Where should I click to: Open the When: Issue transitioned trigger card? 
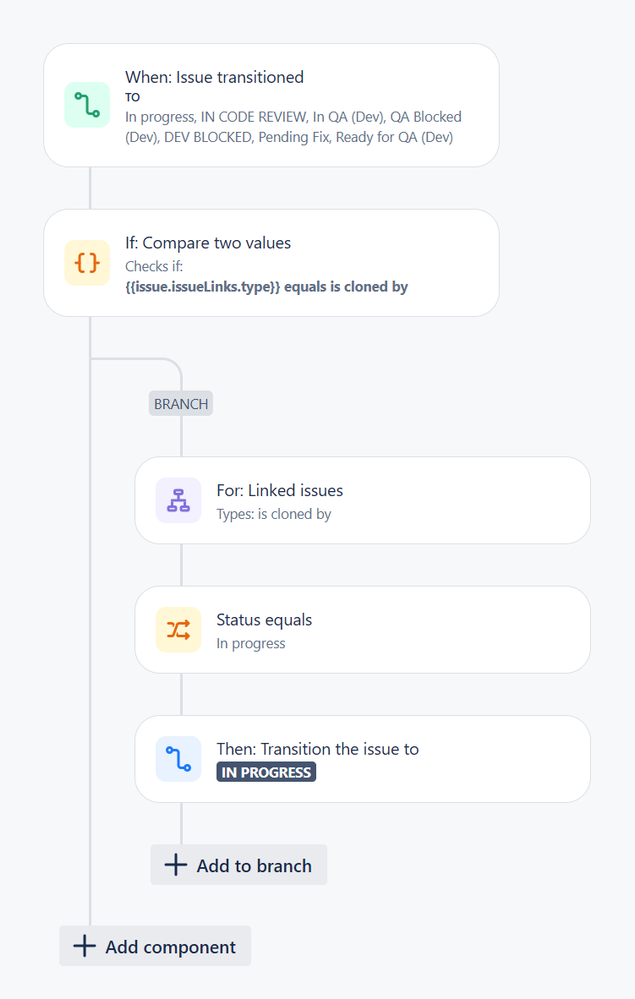click(x=271, y=105)
